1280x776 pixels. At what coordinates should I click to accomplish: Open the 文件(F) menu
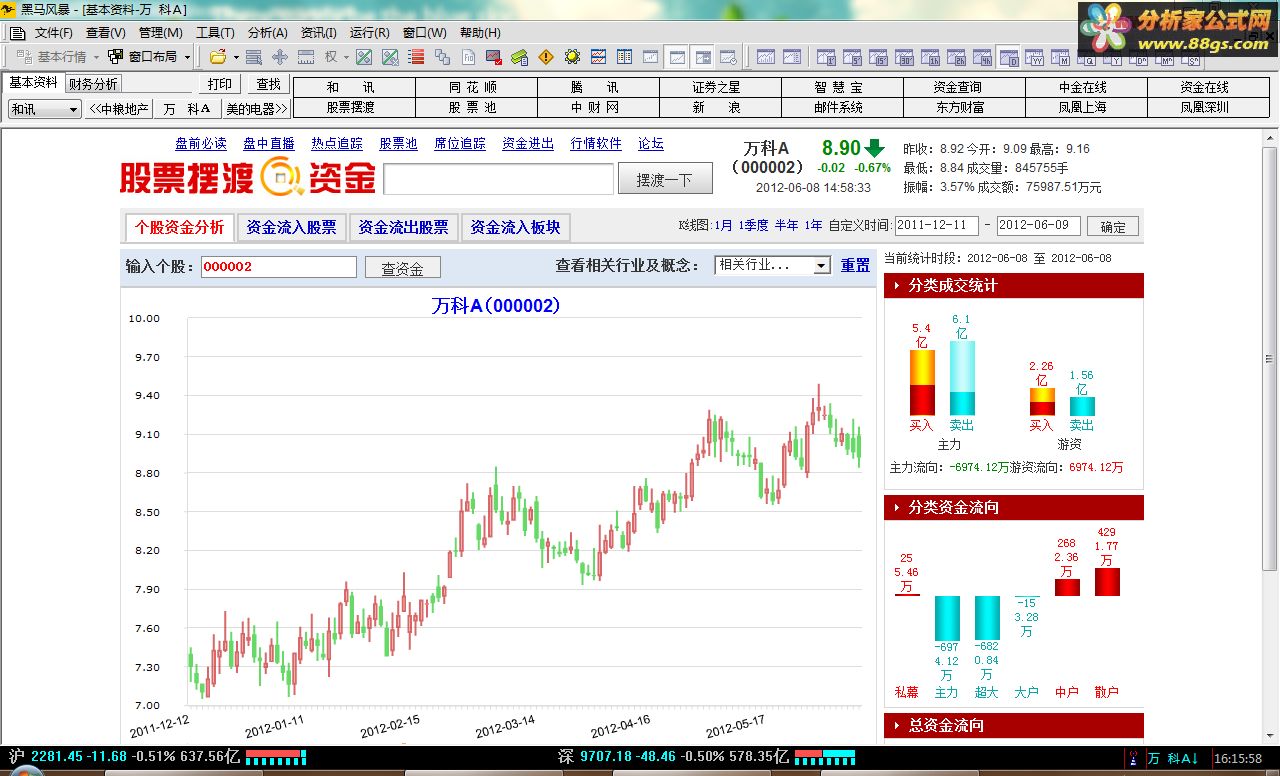pos(54,32)
